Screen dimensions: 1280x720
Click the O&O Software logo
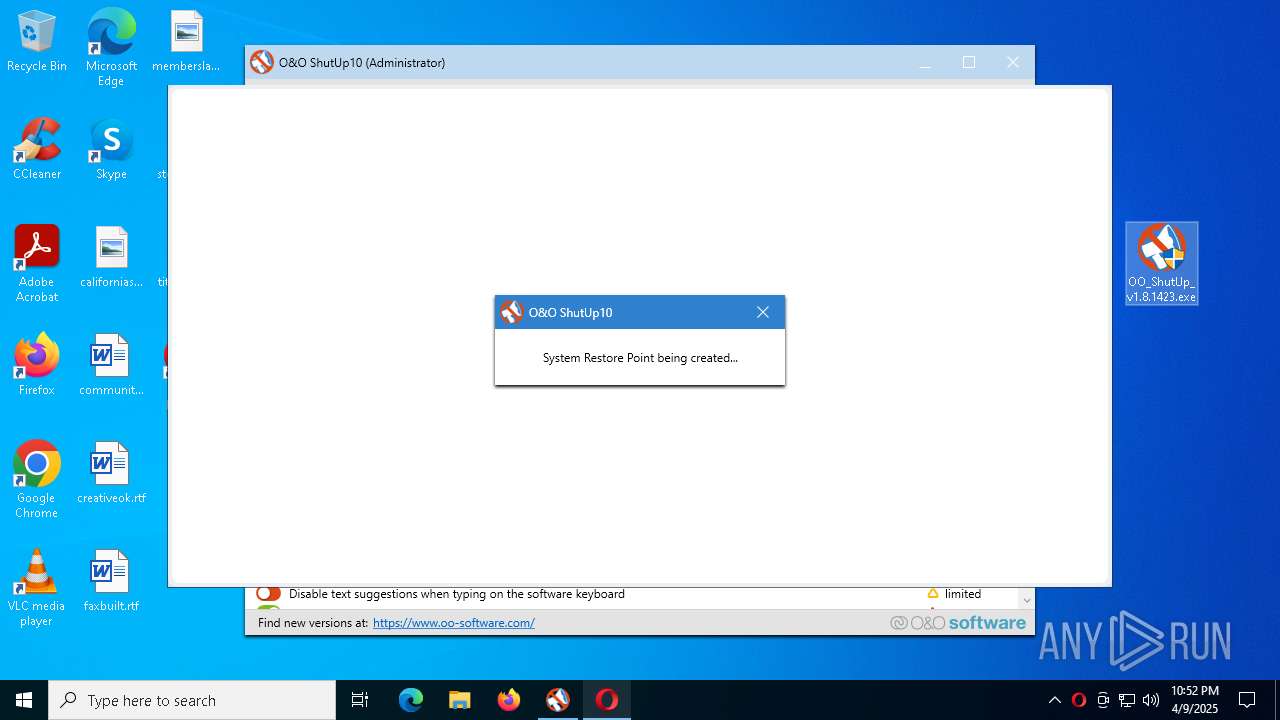pos(958,623)
